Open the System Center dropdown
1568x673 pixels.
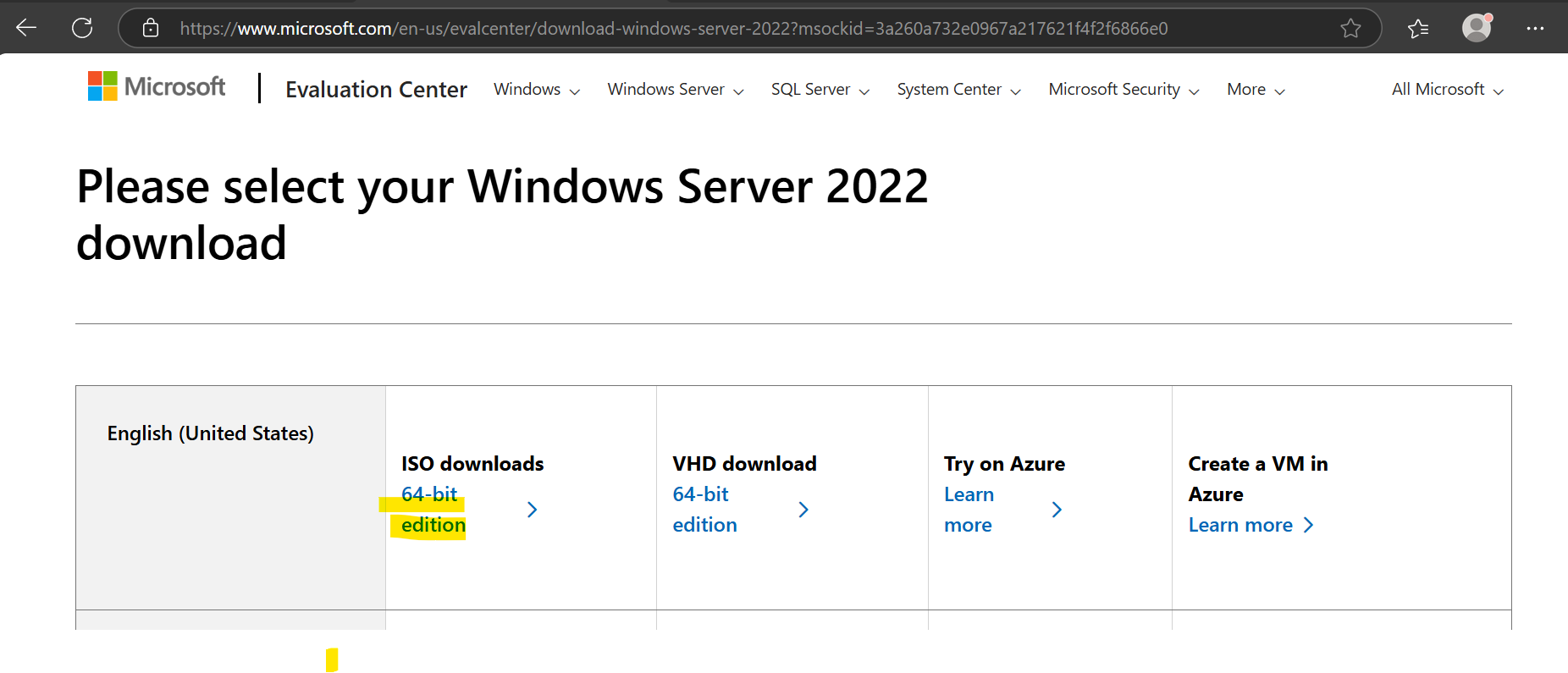(959, 90)
